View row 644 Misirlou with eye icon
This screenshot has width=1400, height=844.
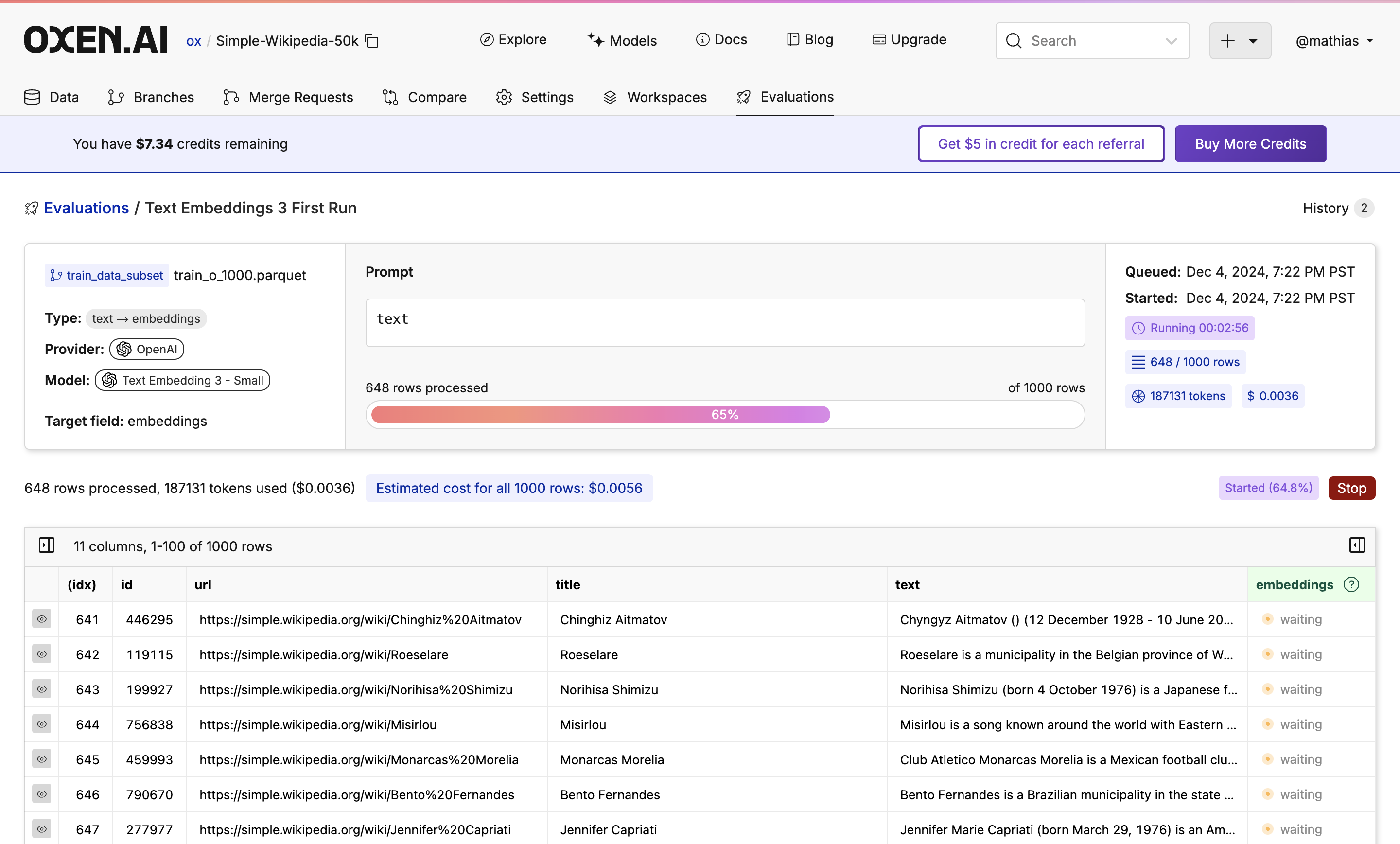click(41, 724)
